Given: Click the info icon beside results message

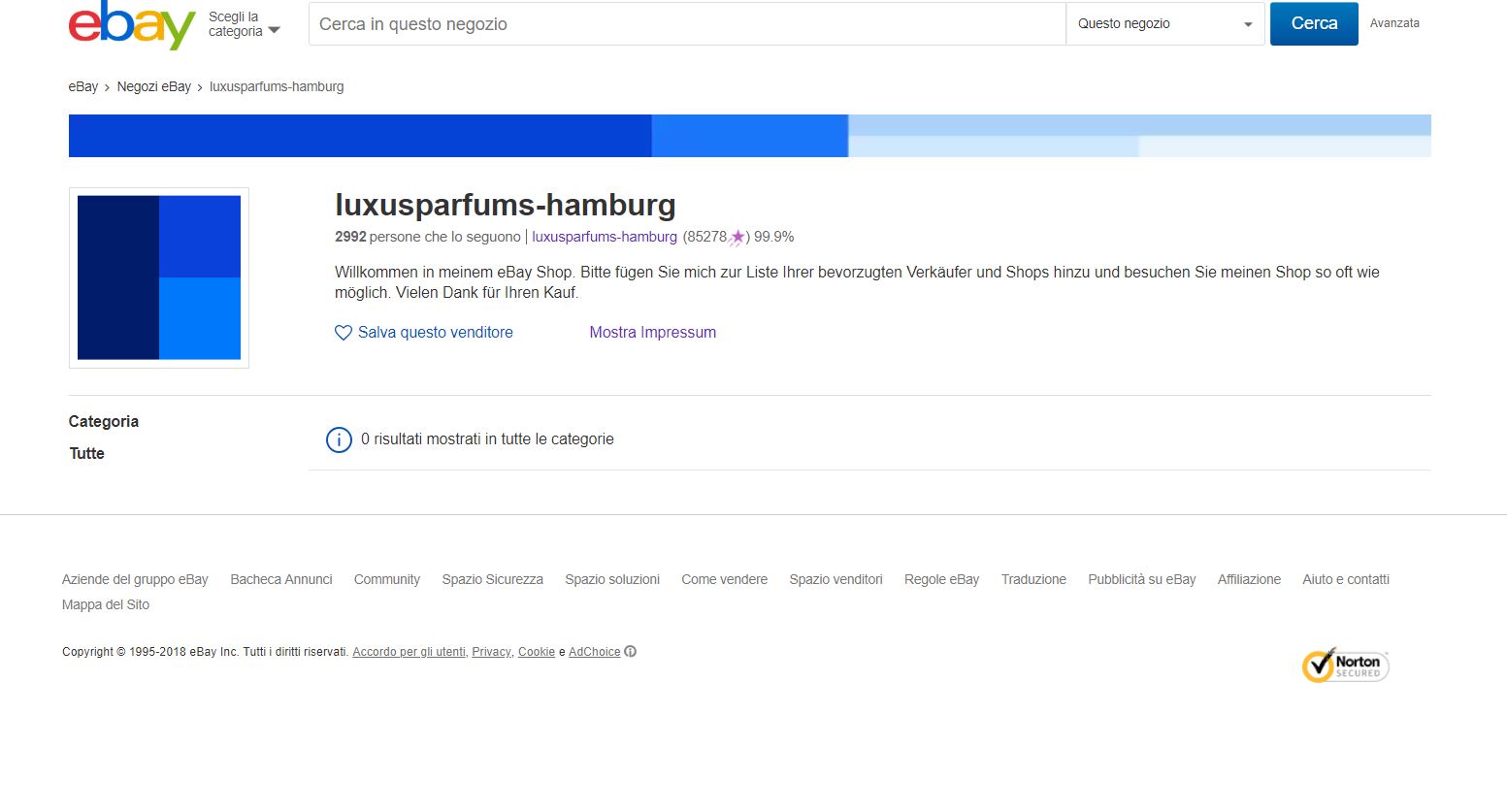Looking at the screenshot, I should coord(339,439).
